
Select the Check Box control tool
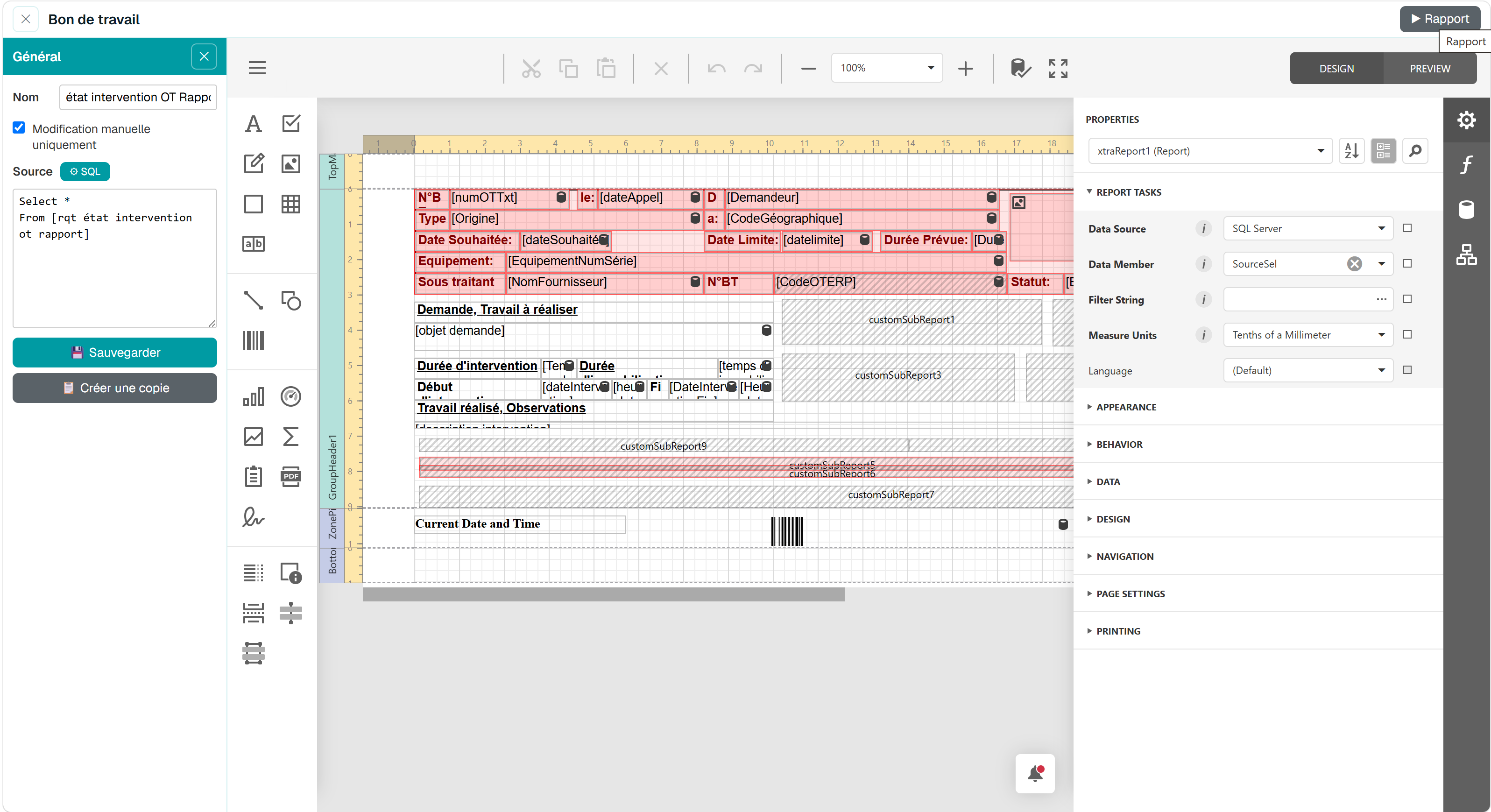pyautogui.click(x=290, y=124)
